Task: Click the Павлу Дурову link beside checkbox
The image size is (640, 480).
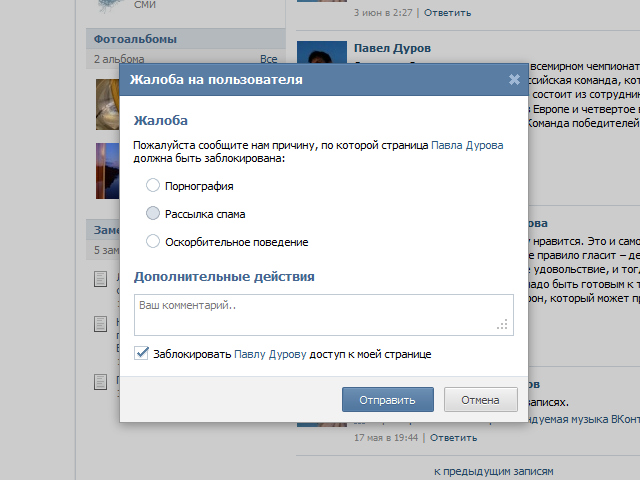Action: pos(270,354)
